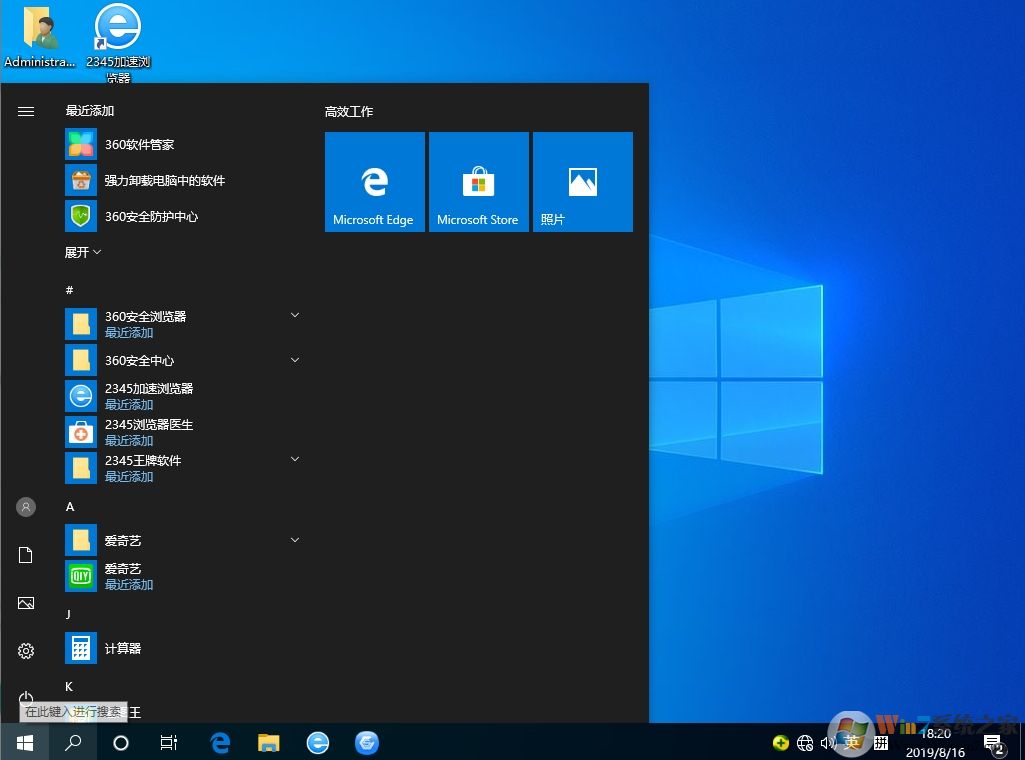Open the Start menu hamburger menu

[26, 111]
